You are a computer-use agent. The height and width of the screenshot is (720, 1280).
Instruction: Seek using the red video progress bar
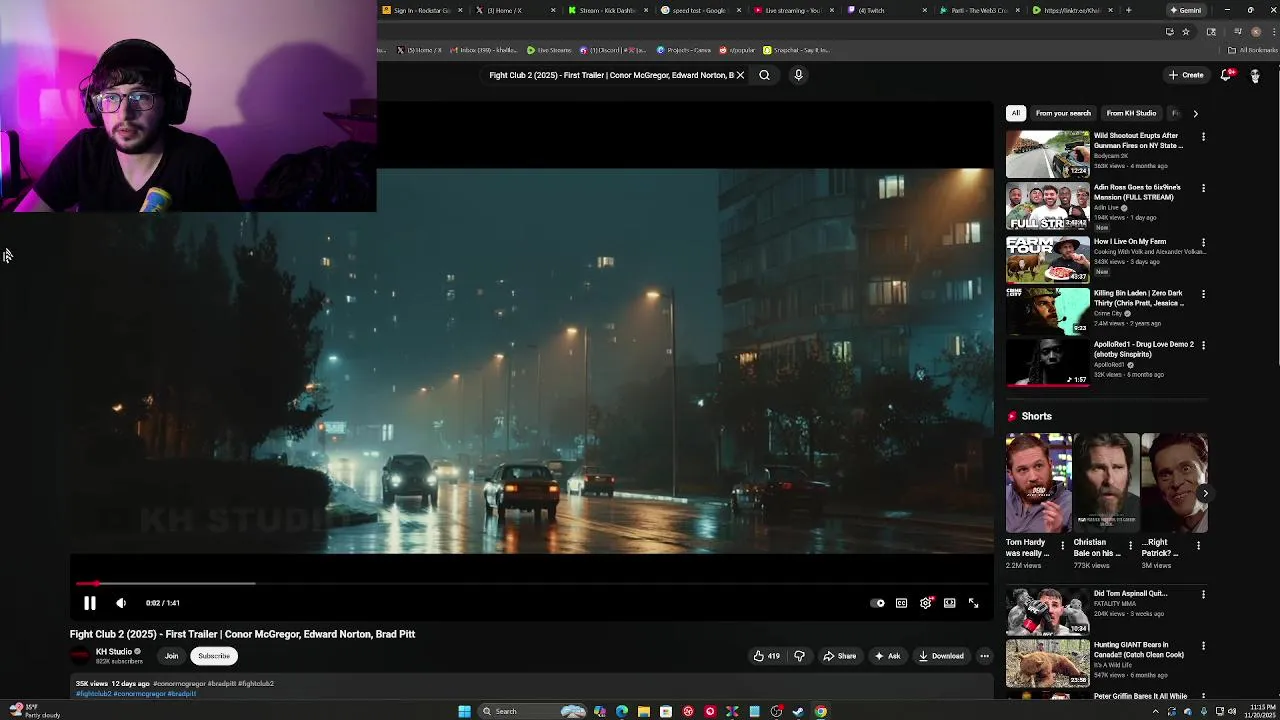[532, 583]
